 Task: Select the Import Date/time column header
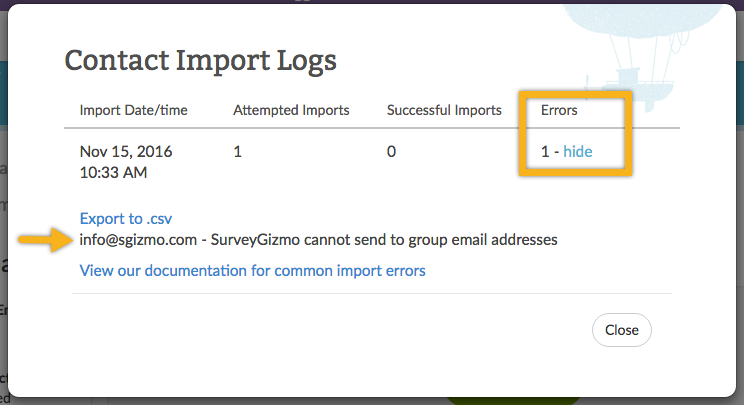point(133,110)
